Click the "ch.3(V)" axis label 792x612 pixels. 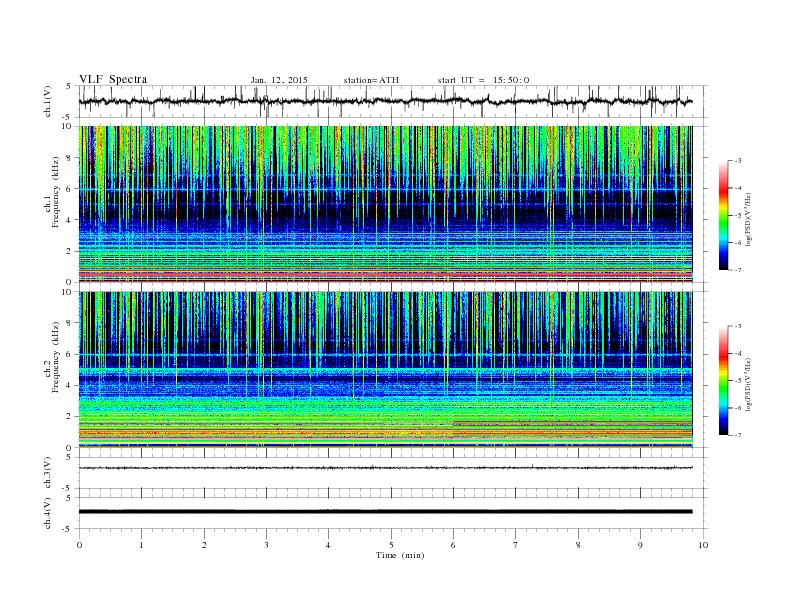click(x=48, y=473)
